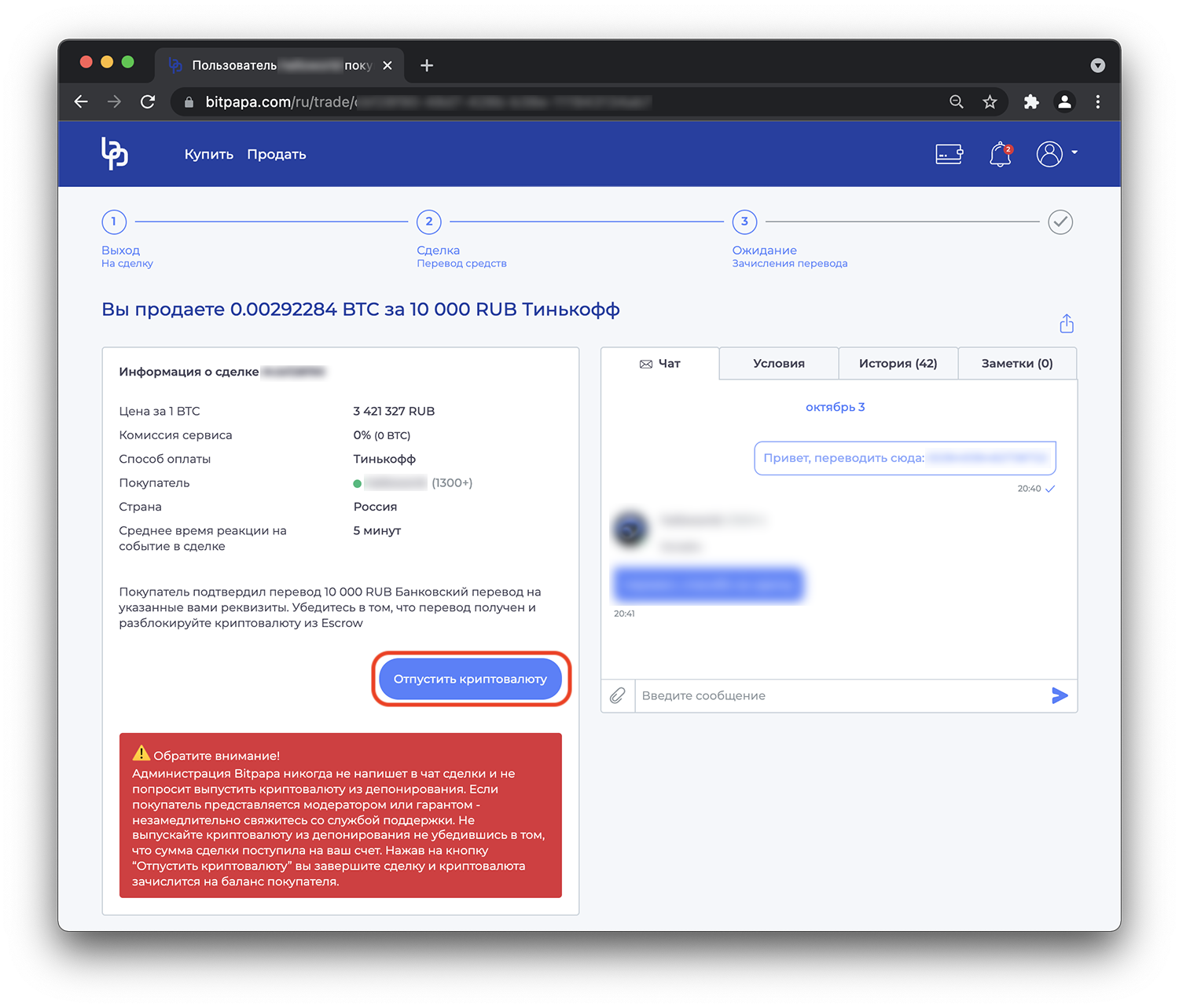Open the История (42) tab
Viewport: 1179px width, 1008px height.
pos(898,364)
